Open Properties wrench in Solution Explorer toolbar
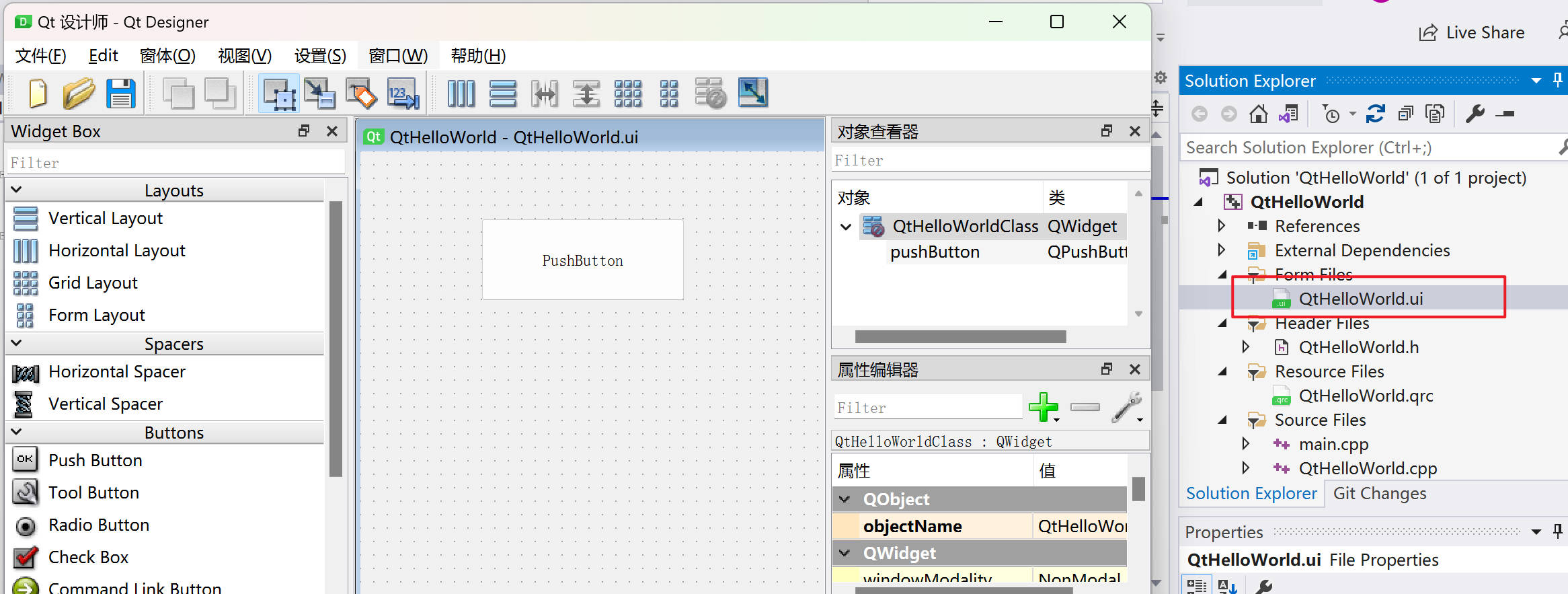The height and width of the screenshot is (594, 1568). pyautogui.click(x=1475, y=114)
